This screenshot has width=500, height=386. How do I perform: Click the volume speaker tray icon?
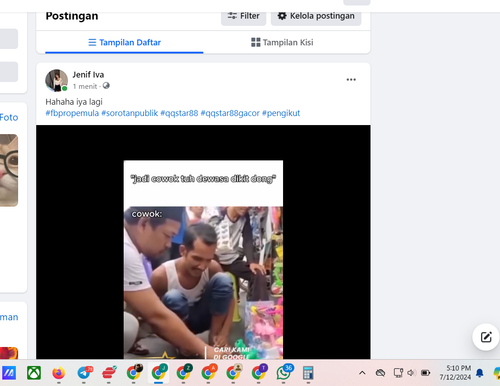(411, 373)
